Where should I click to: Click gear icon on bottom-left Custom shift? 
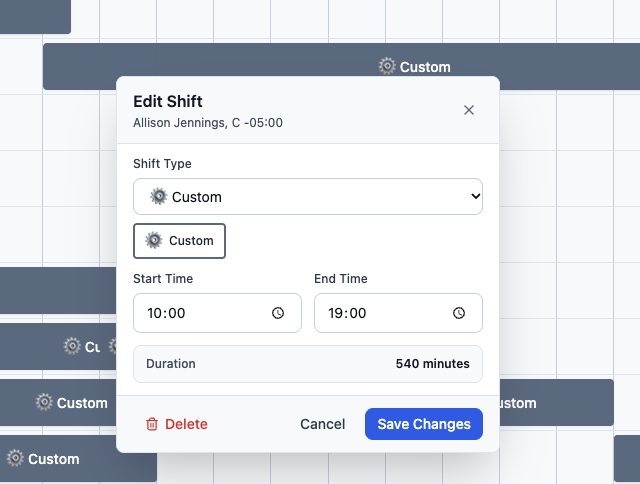tap(15, 458)
